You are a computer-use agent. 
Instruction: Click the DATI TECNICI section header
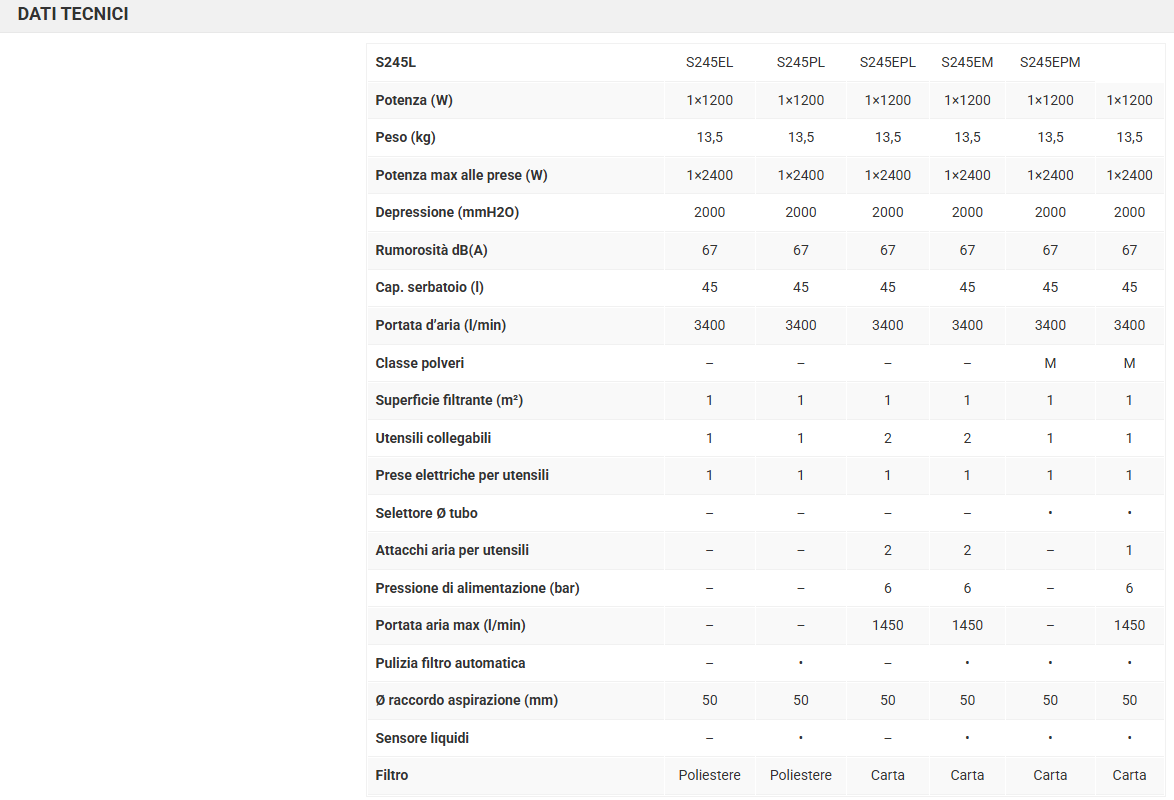pyautogui.click(x=73, y=15)
